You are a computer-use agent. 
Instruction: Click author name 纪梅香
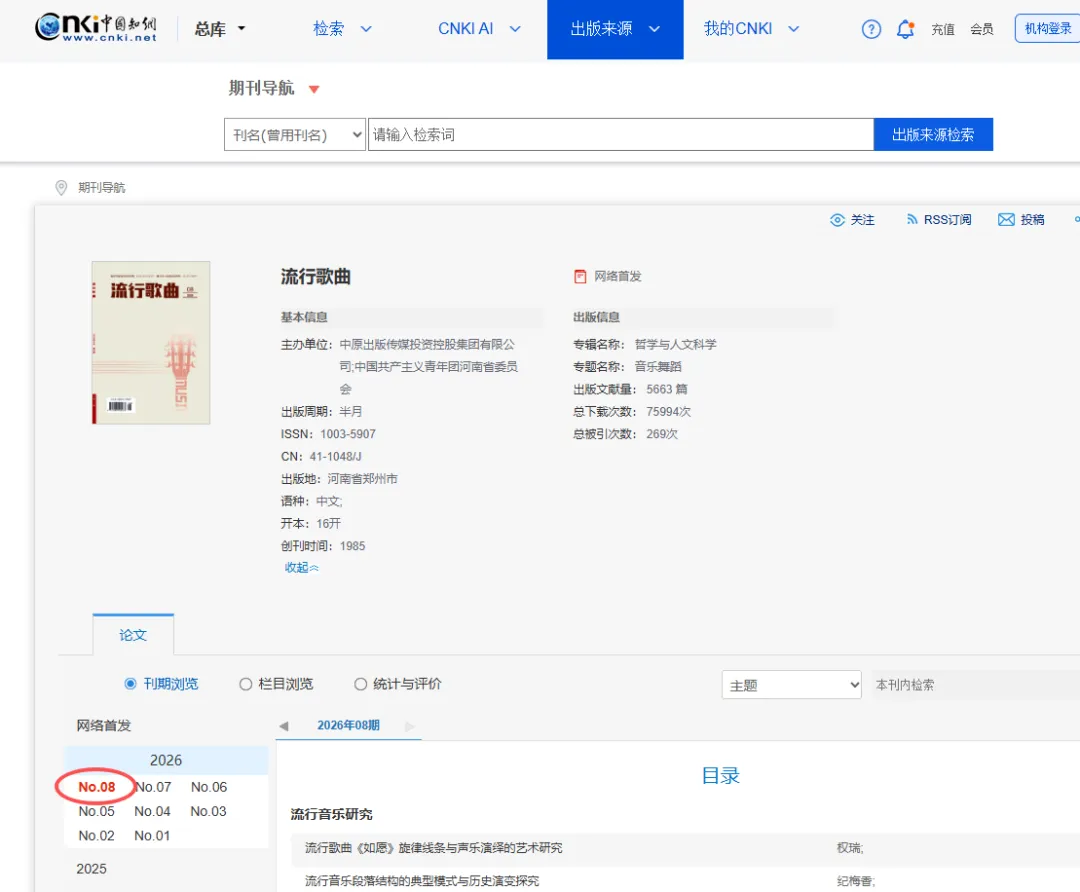point(853,881)
